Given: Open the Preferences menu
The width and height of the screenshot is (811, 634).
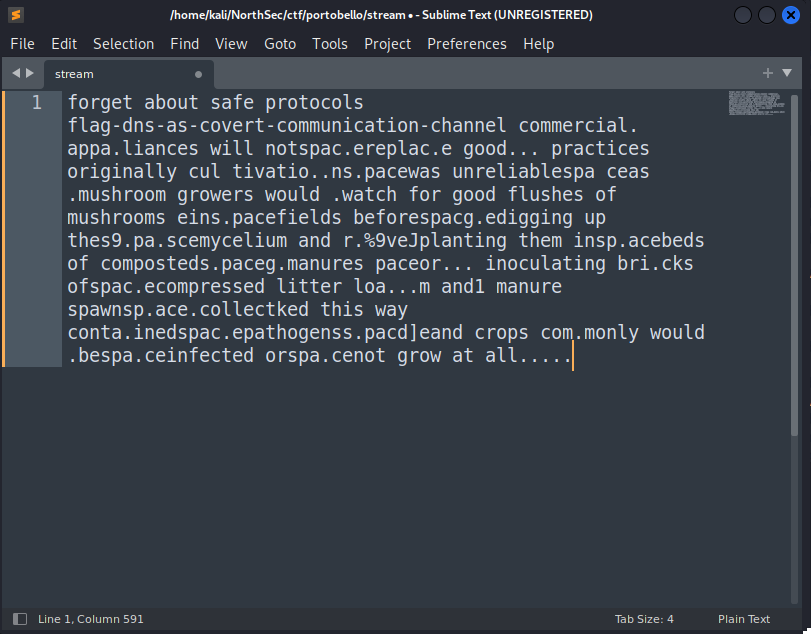Looking at the screenshot, I should coord(467,44).
